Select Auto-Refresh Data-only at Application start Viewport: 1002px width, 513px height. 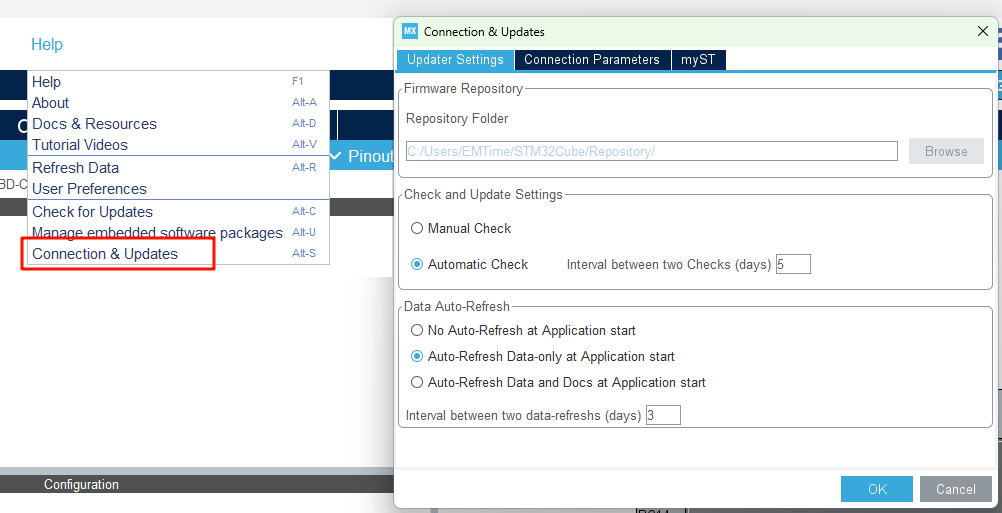417,356
